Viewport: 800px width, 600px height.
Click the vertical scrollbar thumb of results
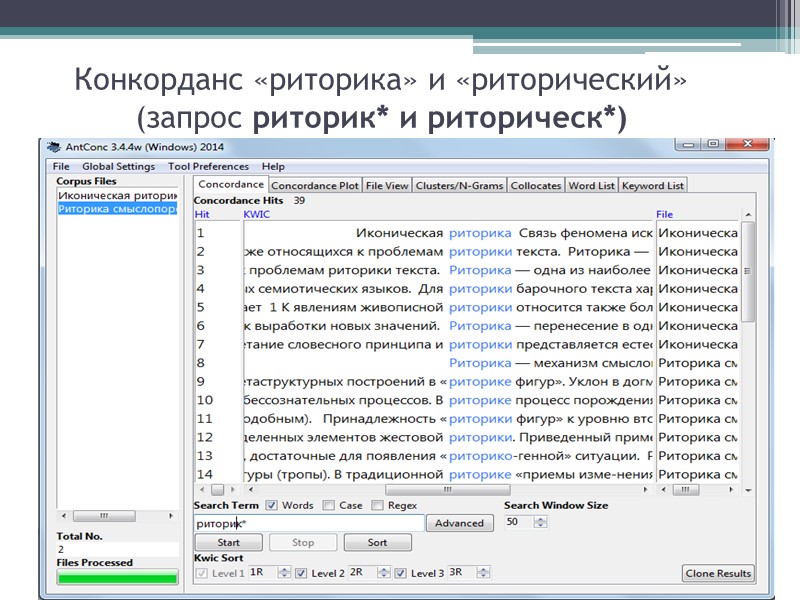pos(747,271)
